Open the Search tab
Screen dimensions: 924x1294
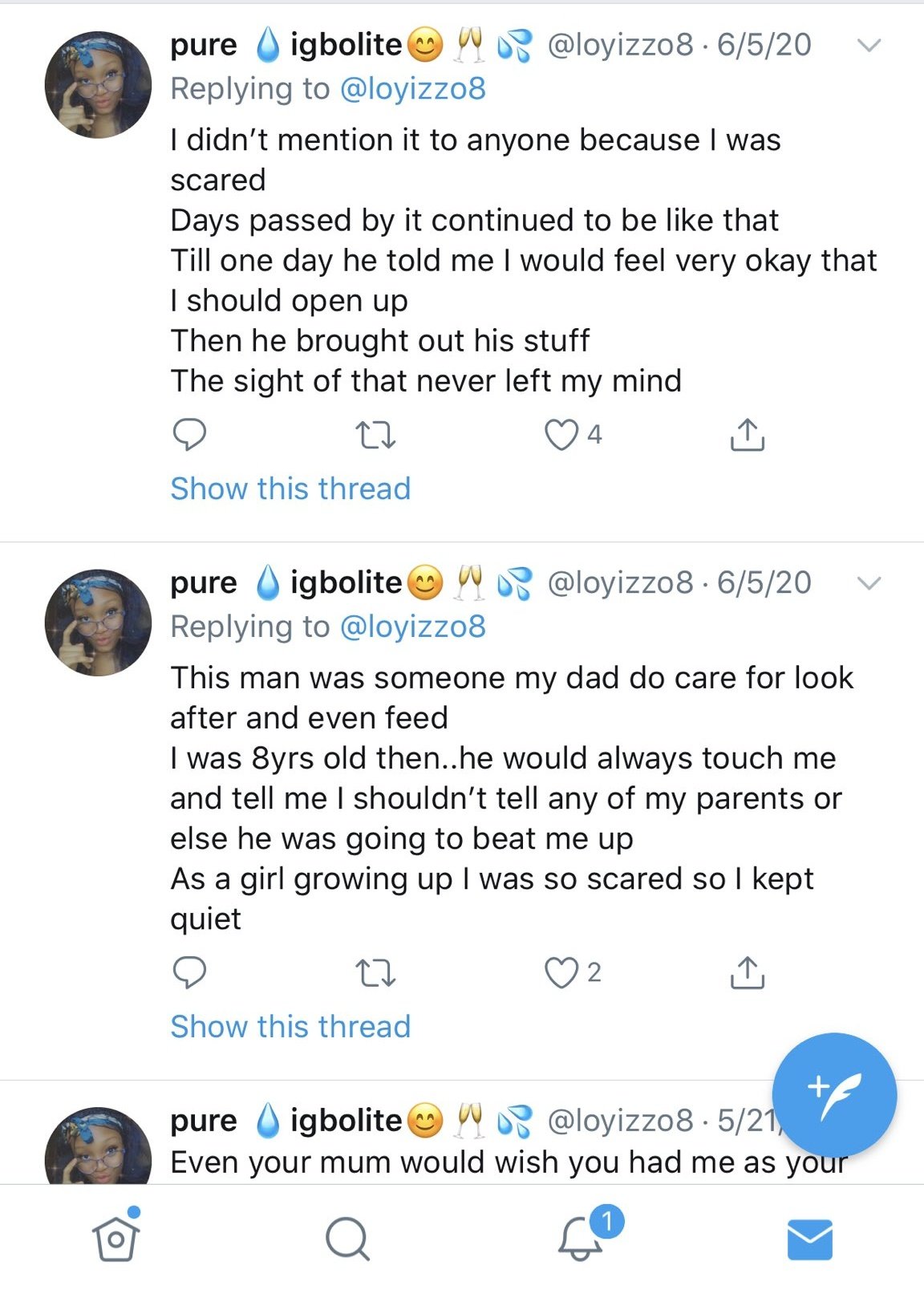point(347,1239)
